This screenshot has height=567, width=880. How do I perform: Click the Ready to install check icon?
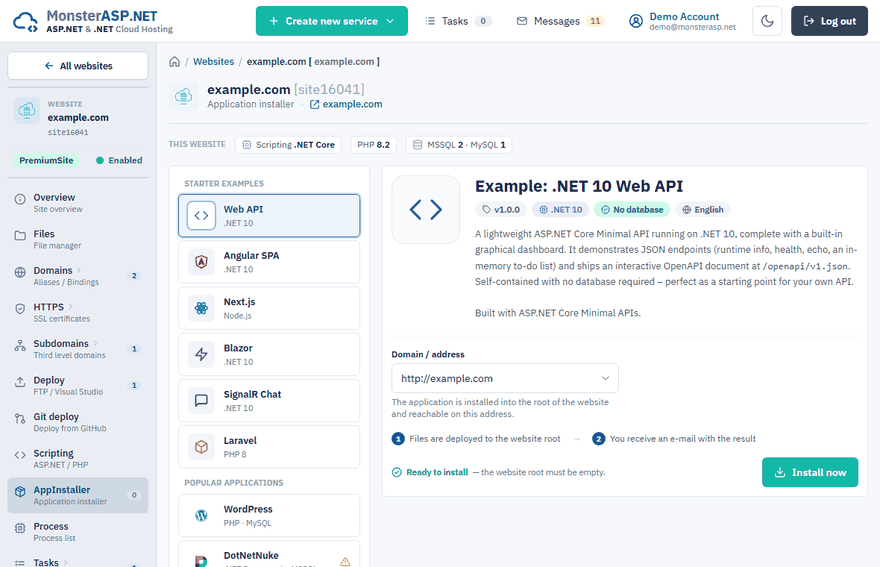coord(397,472)
